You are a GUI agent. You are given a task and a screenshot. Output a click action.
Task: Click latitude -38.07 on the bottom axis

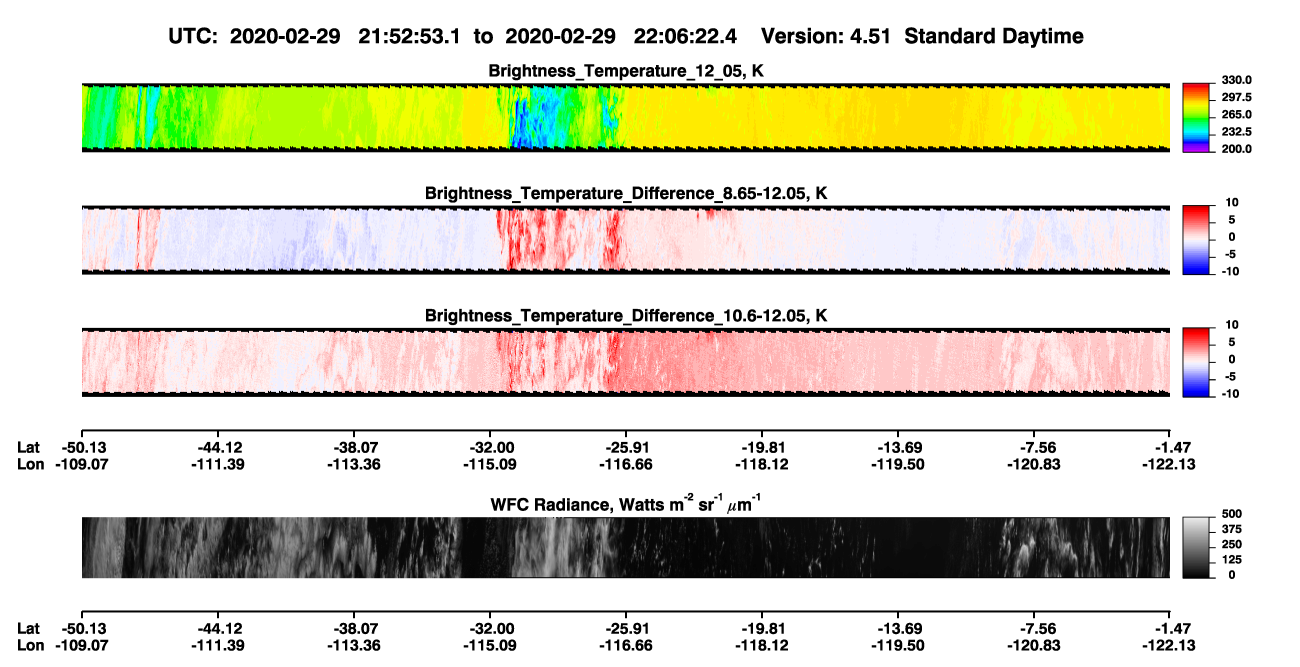tap(354, 629)
